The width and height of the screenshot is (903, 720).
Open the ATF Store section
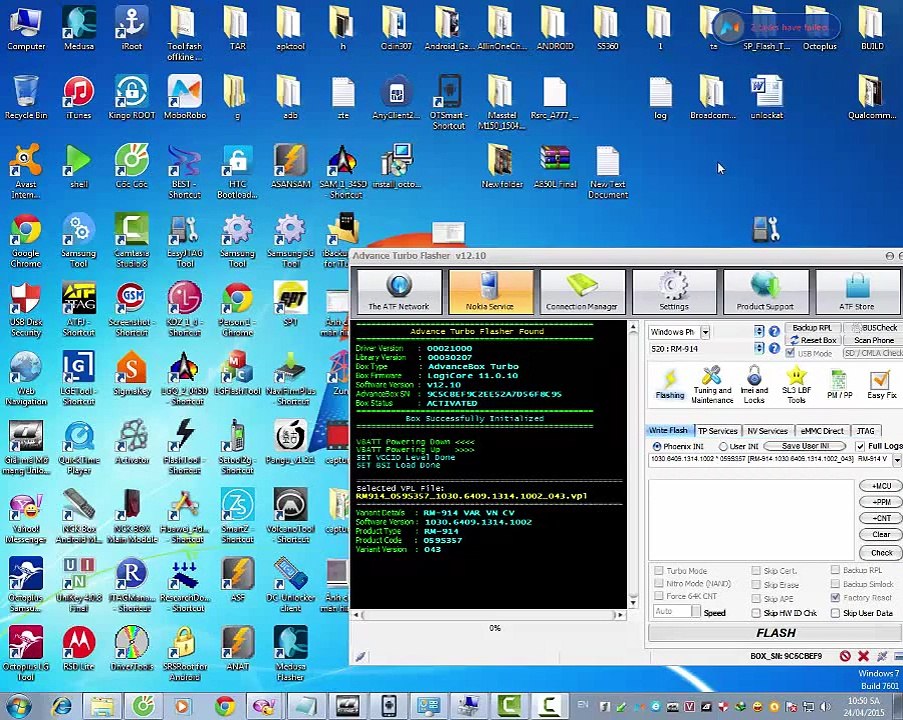856,291
